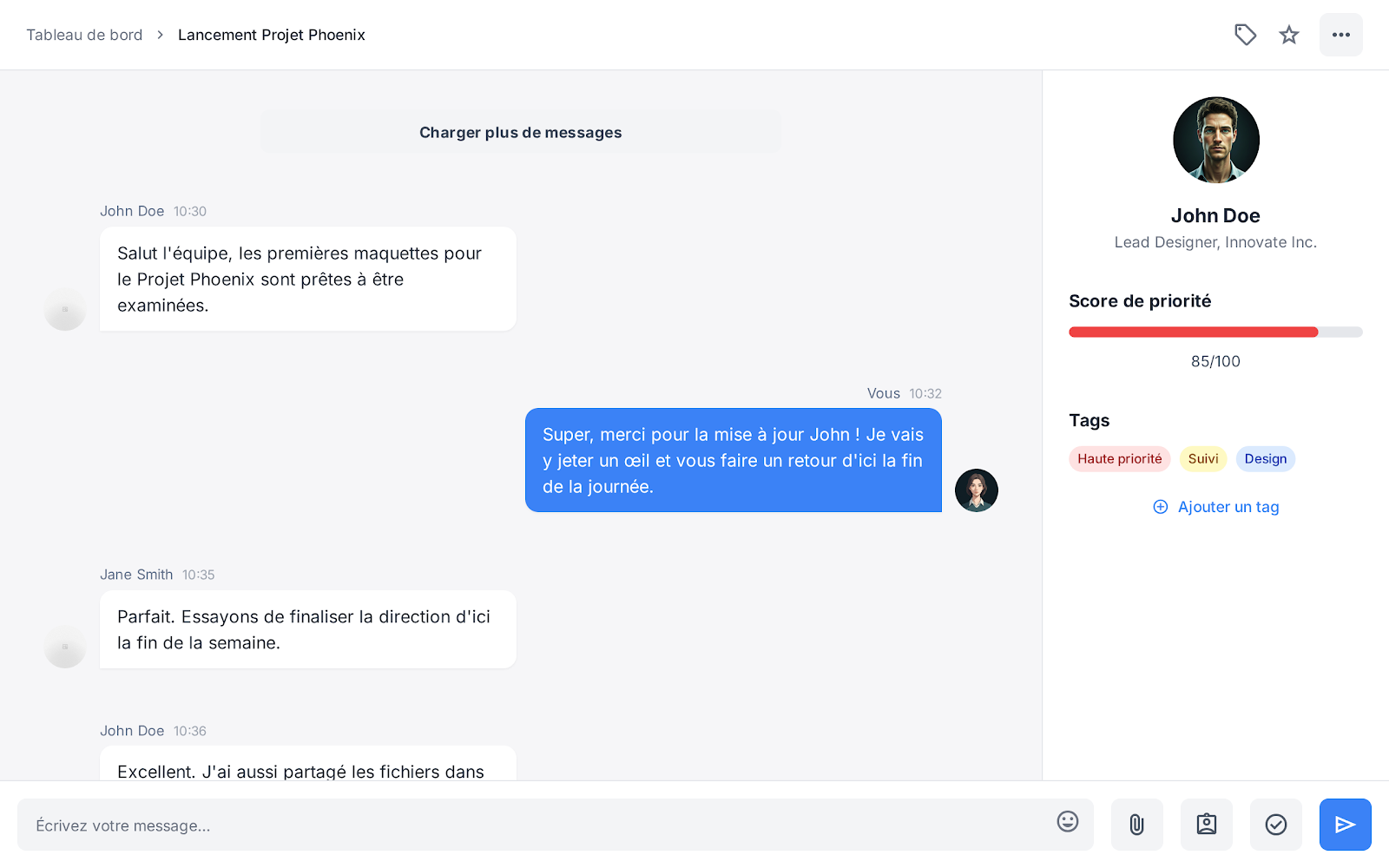Click the plus icon beside Ajouter un tag

pos(1161,507)
